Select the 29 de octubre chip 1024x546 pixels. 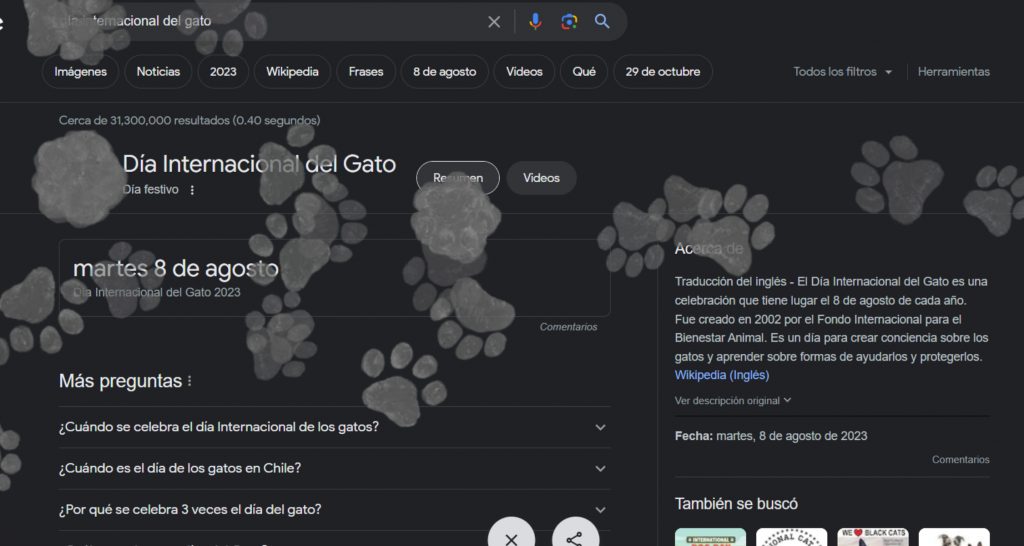point(662,72)
